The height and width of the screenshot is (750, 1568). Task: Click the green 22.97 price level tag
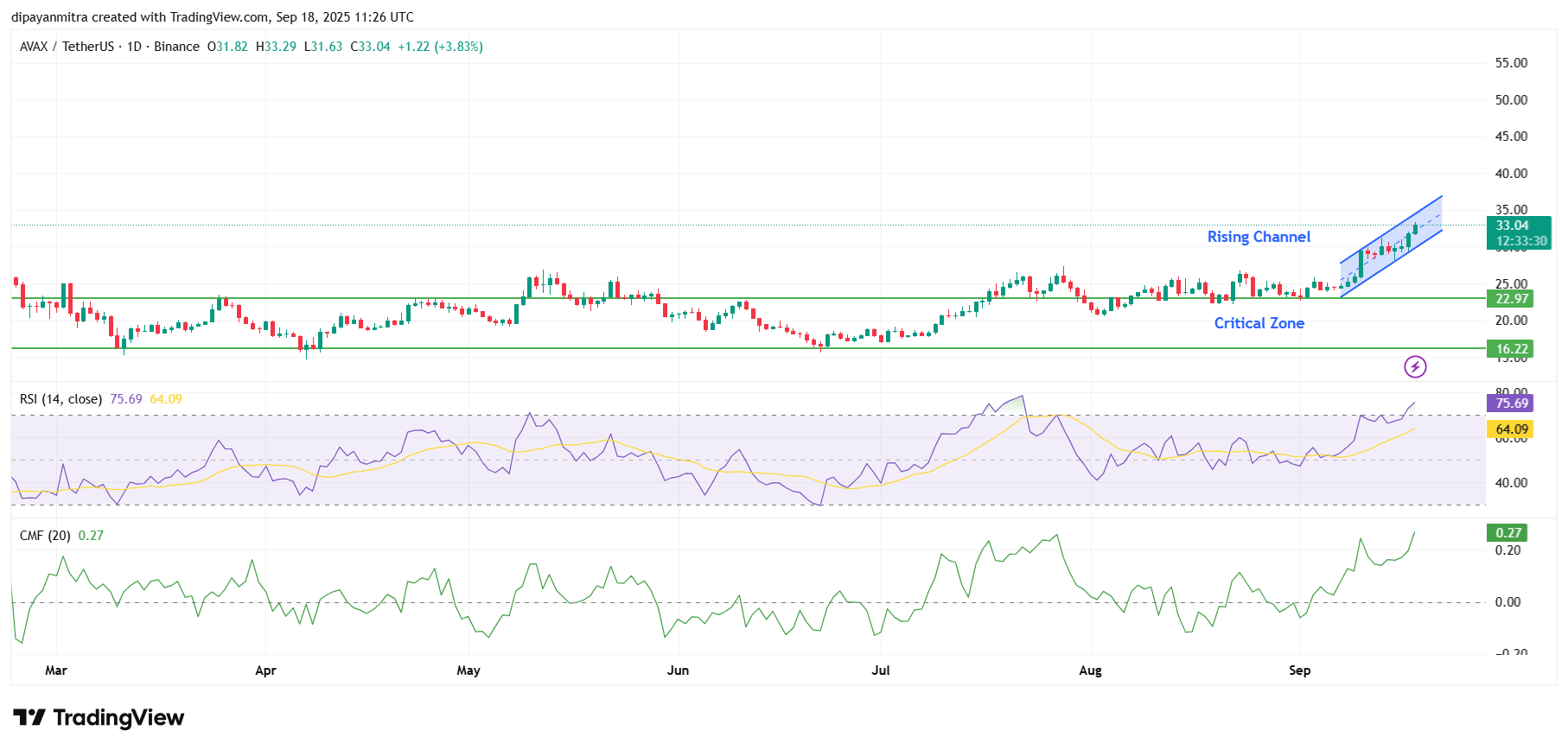1511,299
